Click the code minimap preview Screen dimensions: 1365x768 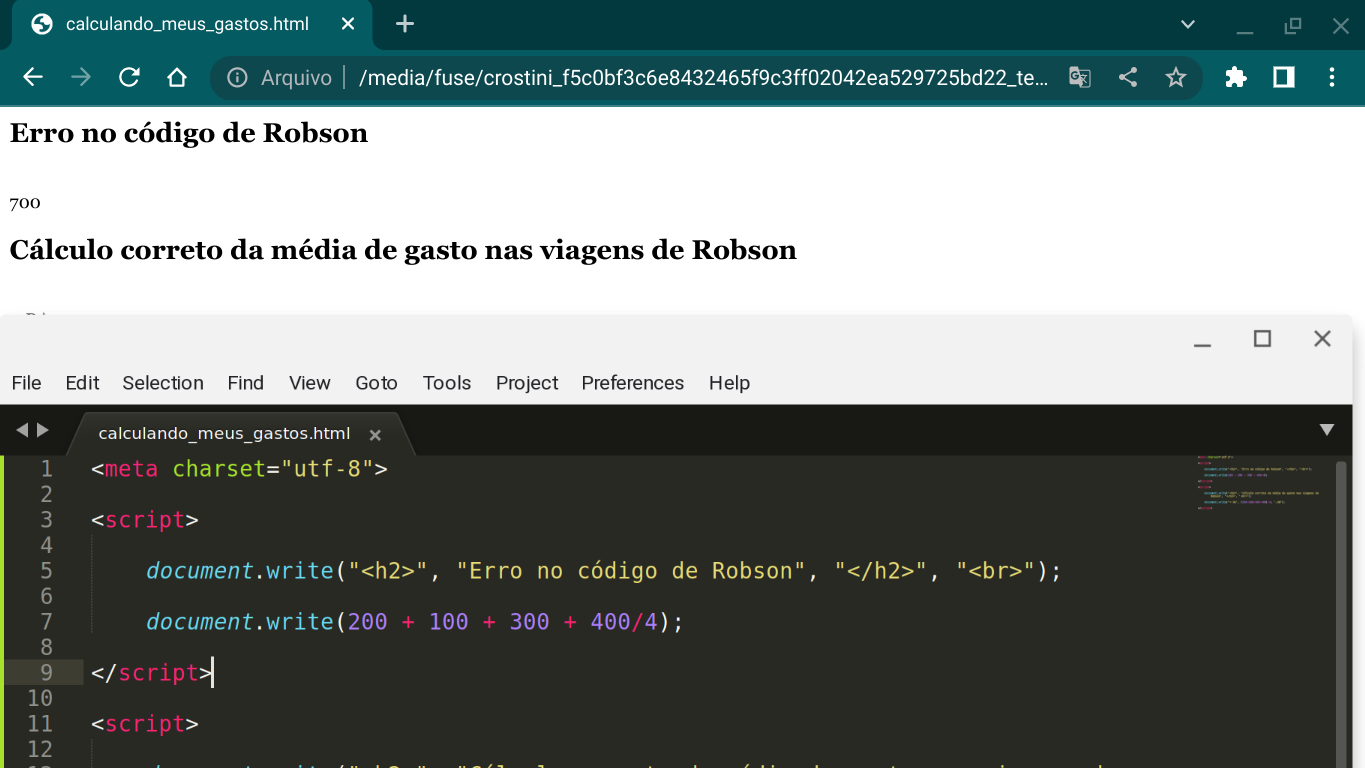1260,483
